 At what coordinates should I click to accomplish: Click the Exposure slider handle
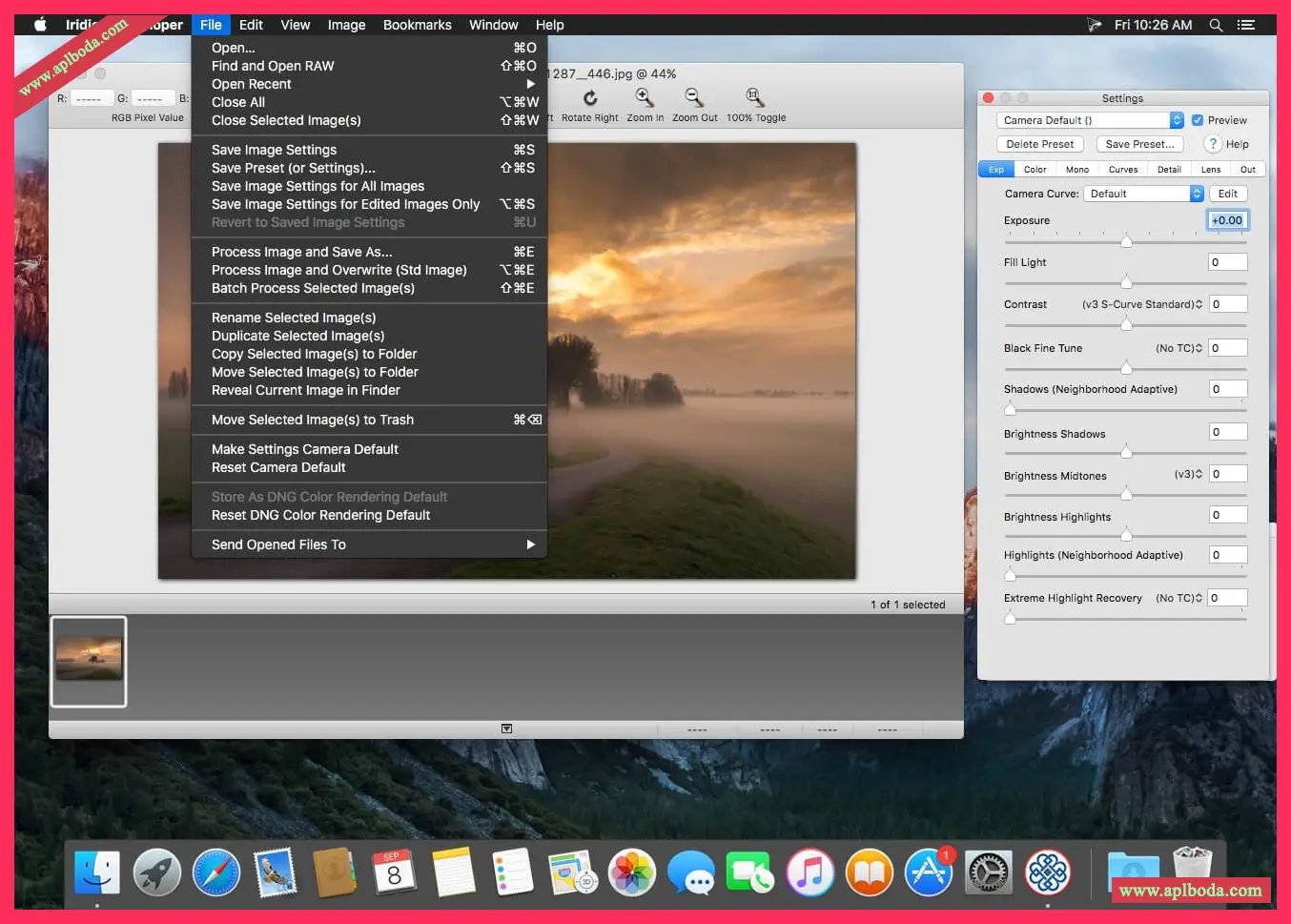pos(1126,241)
